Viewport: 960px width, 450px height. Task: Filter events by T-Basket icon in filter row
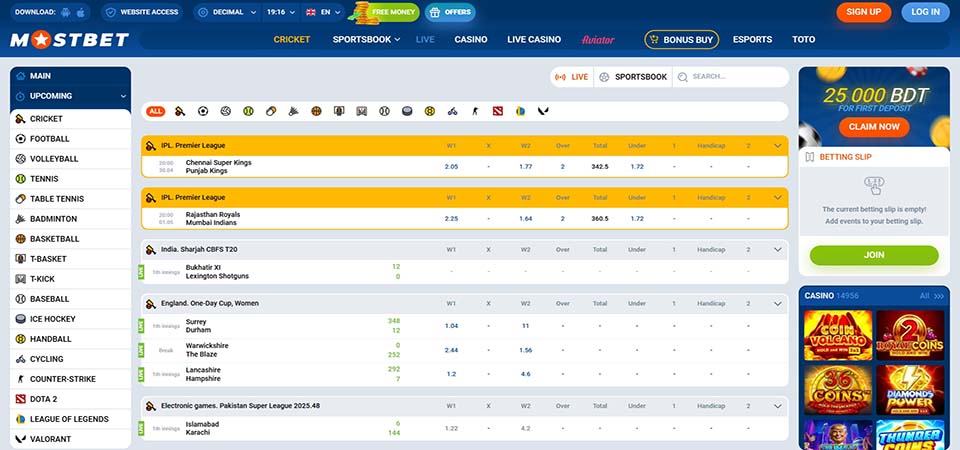[339, 111]
